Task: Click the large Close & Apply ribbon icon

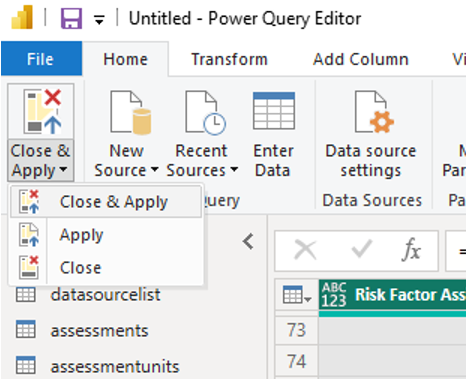Action: coord(42,111)
